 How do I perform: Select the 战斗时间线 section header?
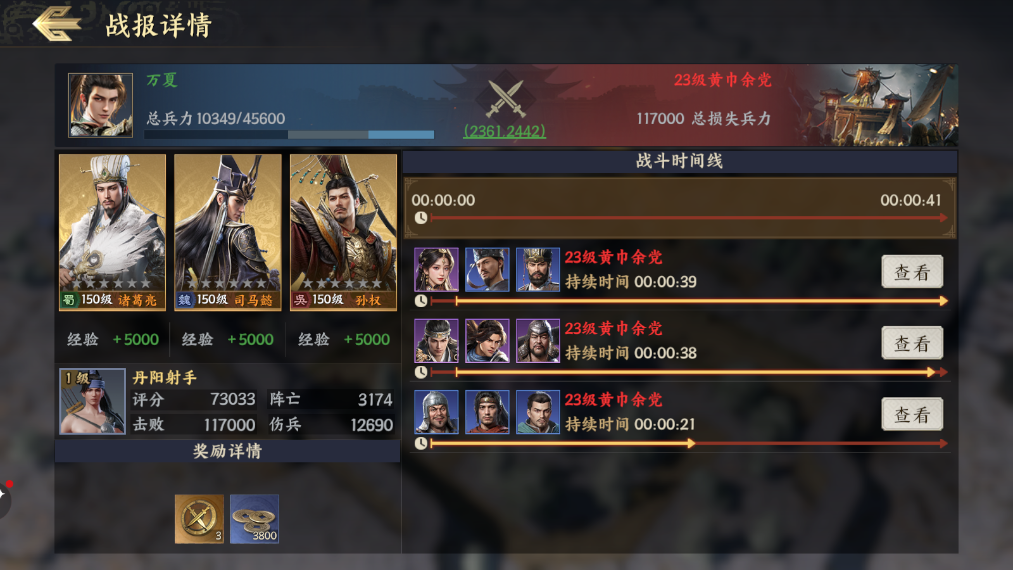point(680,161)
